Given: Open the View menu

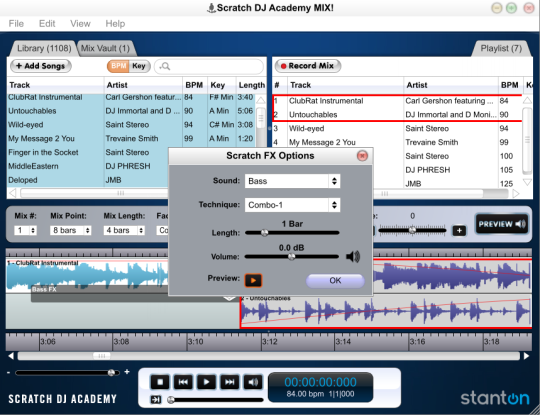Looking at the screenshot, I should tap(80, 24).
